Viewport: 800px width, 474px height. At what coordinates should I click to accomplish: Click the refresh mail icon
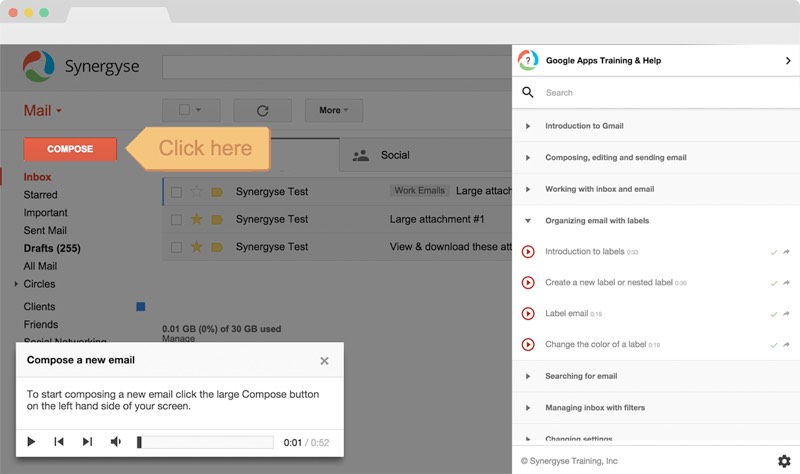click(x=262, y=110)
